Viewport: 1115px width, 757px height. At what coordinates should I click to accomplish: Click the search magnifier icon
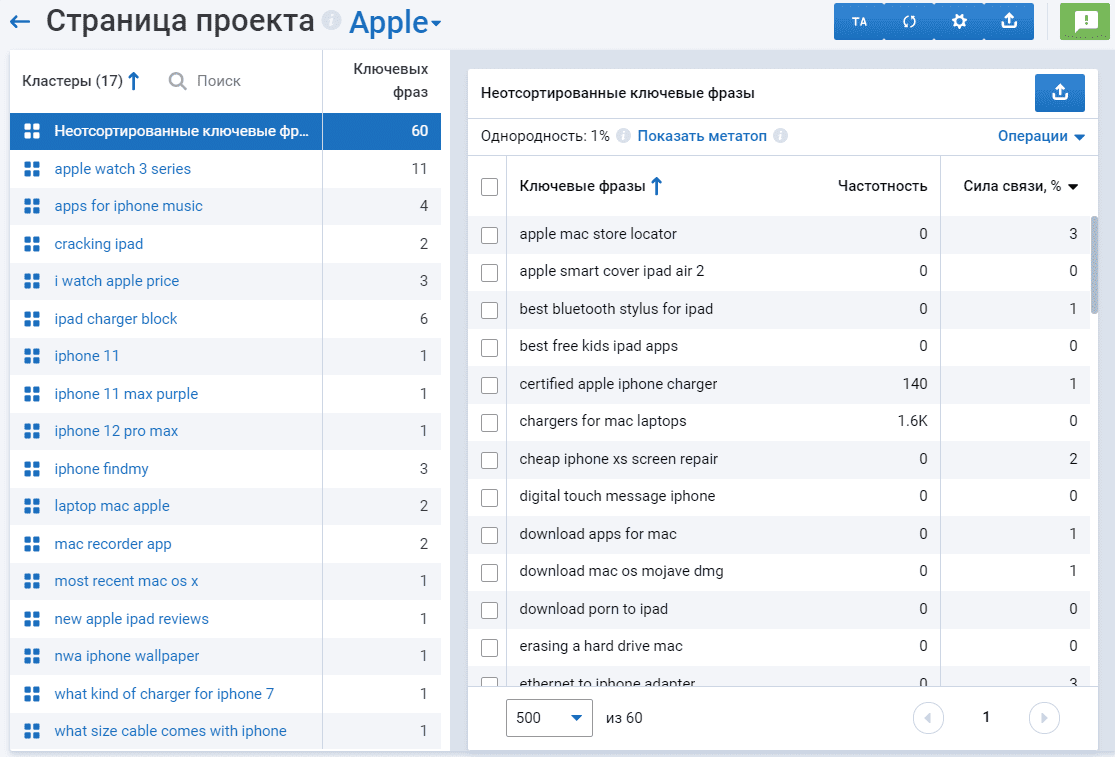tap(178, 81)
